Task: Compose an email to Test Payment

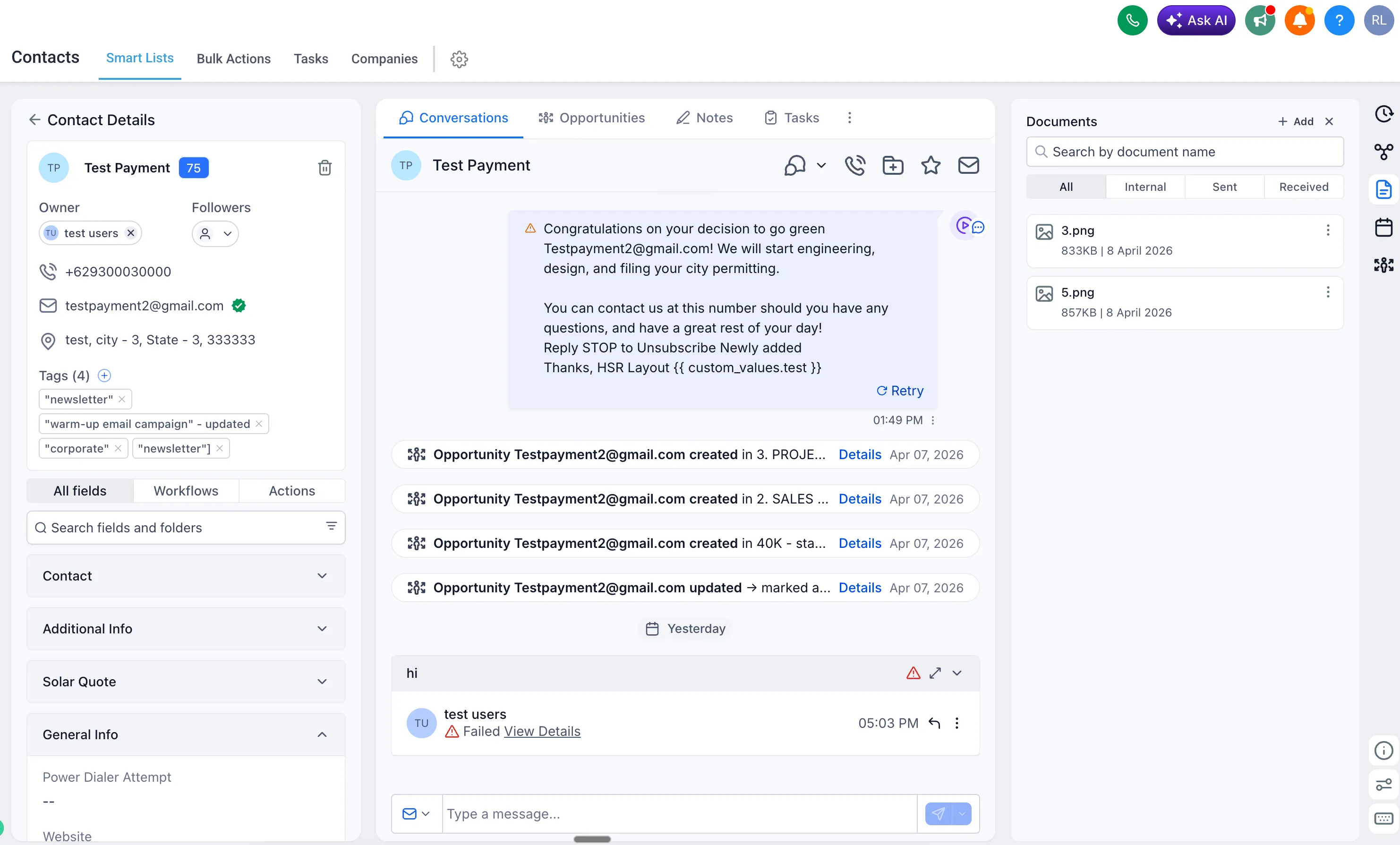Action: click(969, 165)
